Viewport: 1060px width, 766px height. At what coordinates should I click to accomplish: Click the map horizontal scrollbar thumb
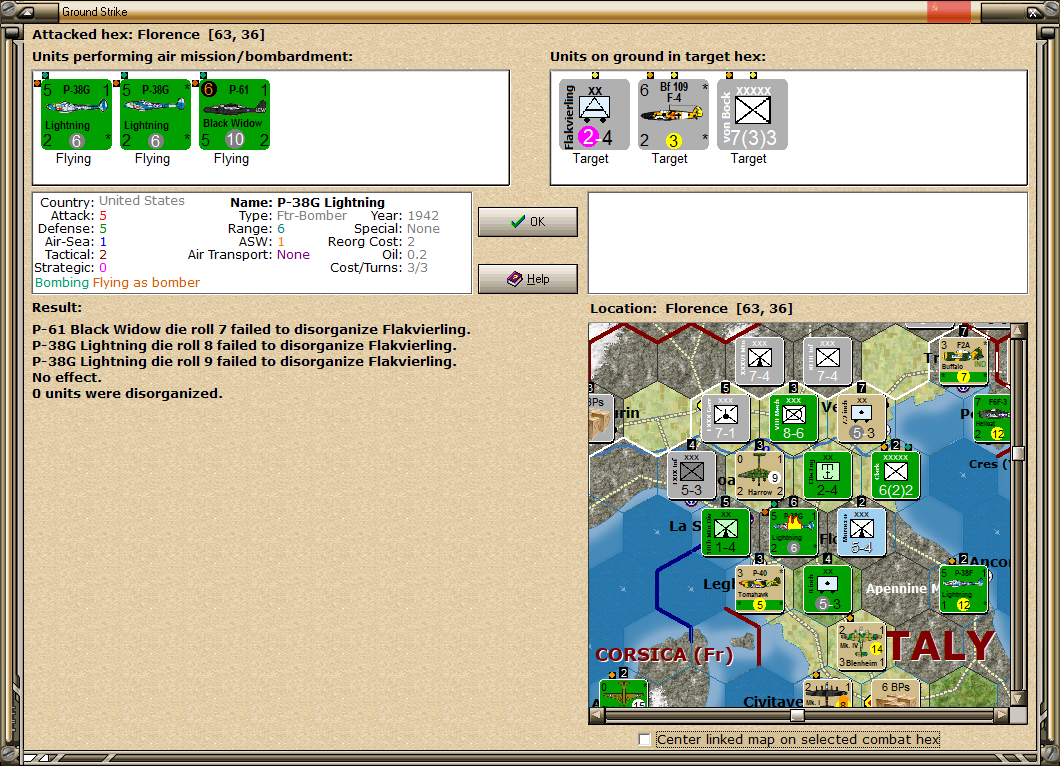(798, 715)
